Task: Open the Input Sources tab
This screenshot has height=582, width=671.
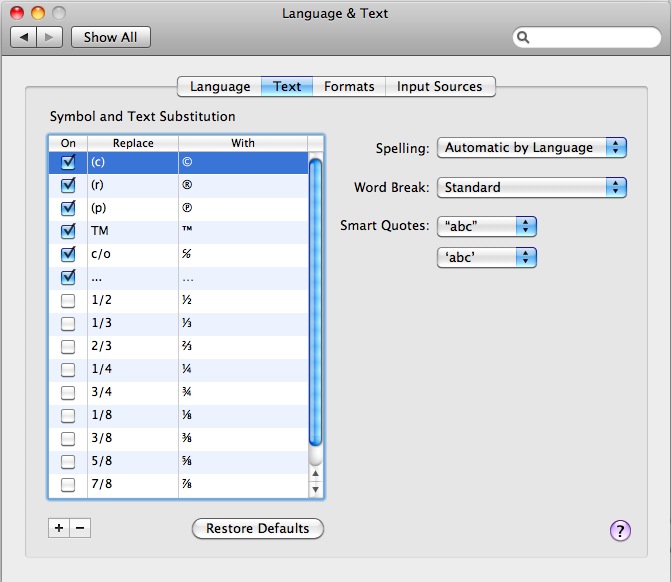Action: [x=440, y=86]
